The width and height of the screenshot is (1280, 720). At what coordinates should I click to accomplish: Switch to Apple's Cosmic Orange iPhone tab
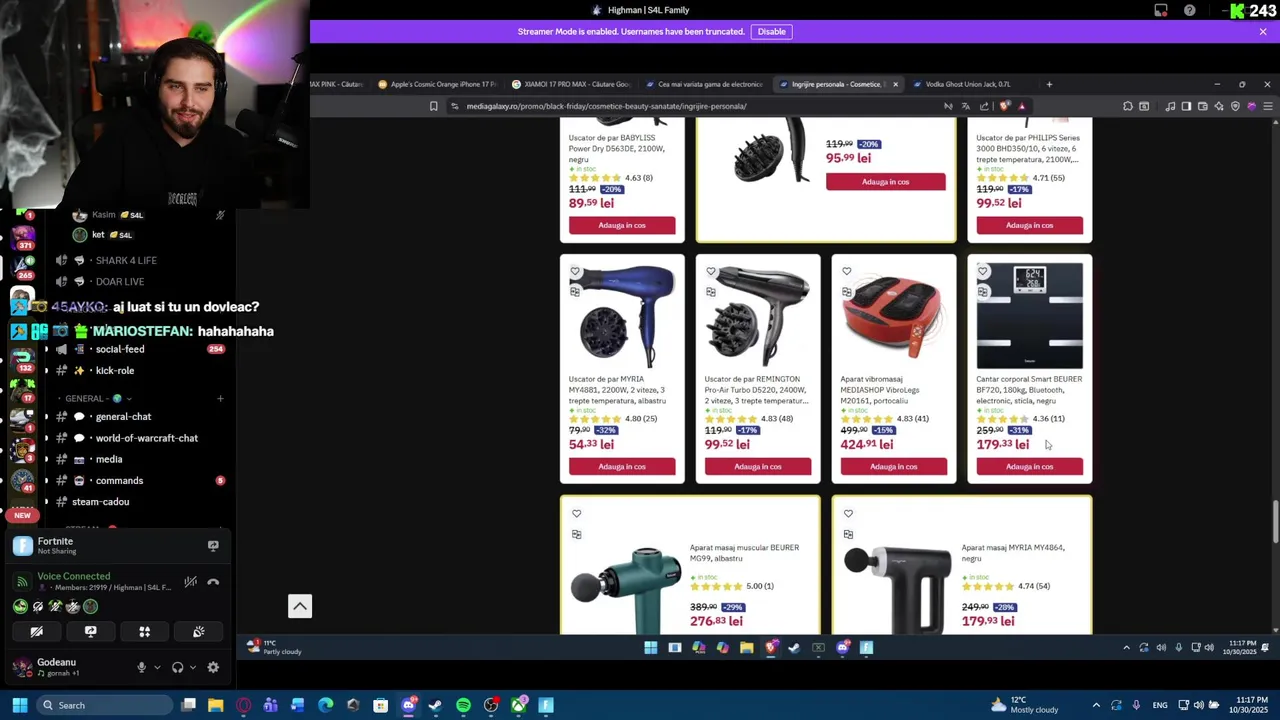(x=437, y=84)
